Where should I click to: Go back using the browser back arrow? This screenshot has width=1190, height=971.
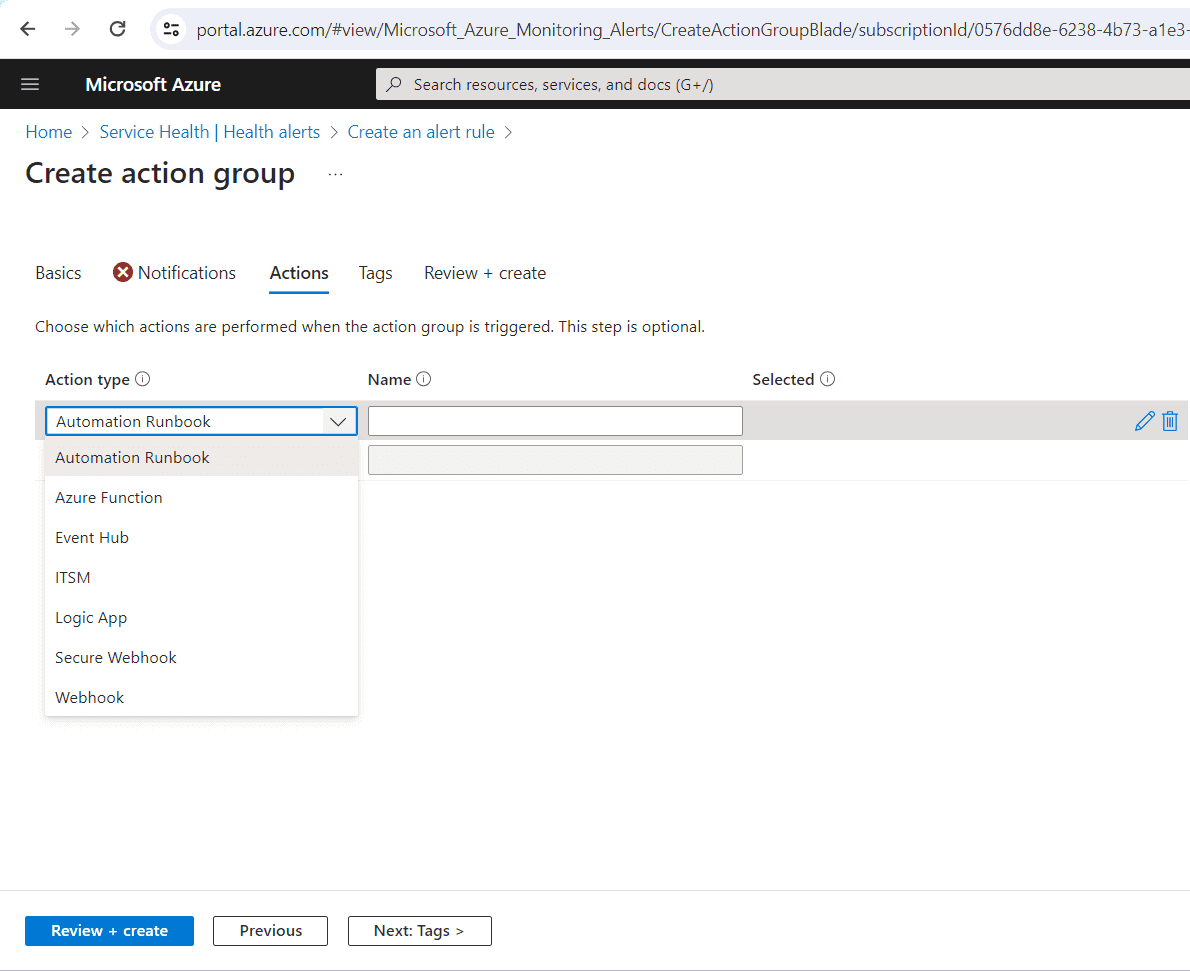pyautogui.click(x=28, y=29)
